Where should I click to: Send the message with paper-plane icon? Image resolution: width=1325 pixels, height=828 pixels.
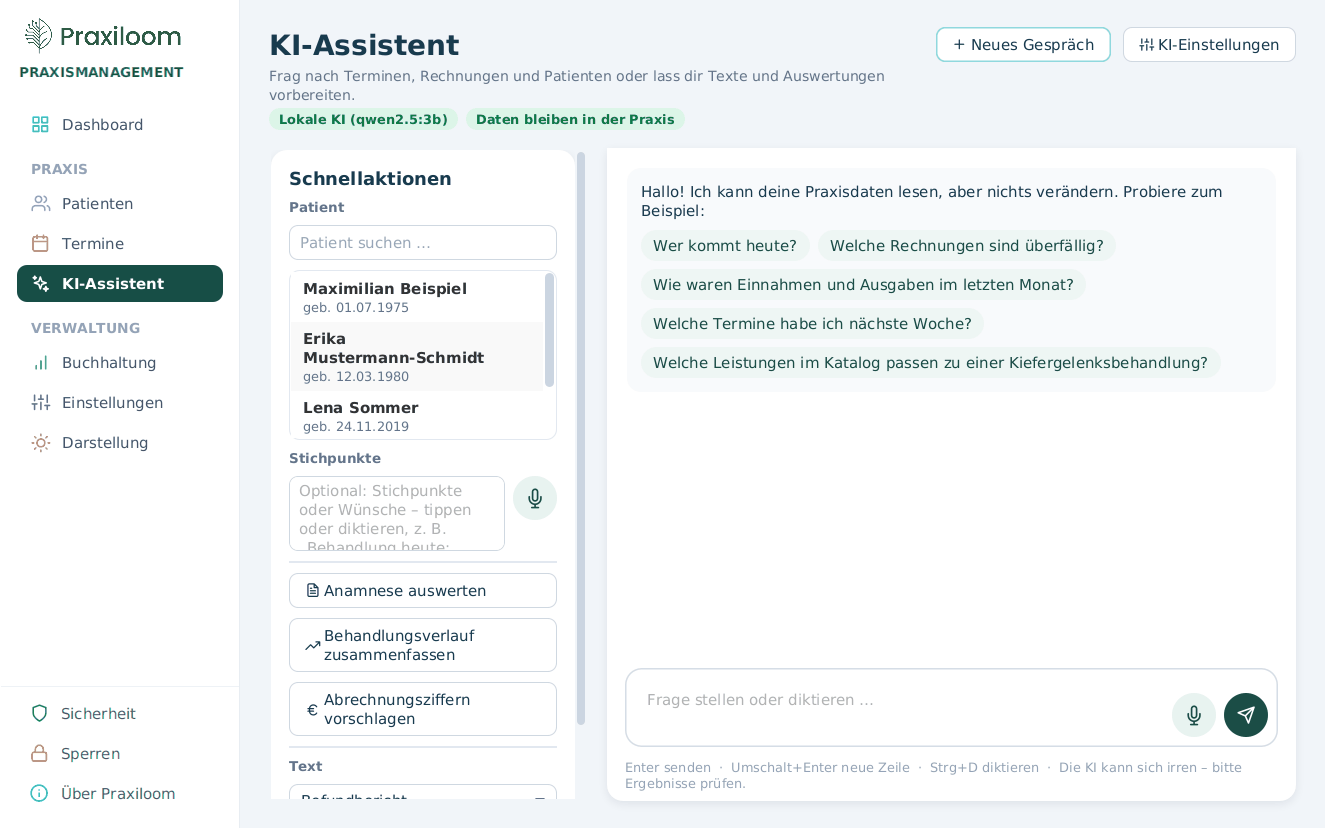pos(1246,715)
